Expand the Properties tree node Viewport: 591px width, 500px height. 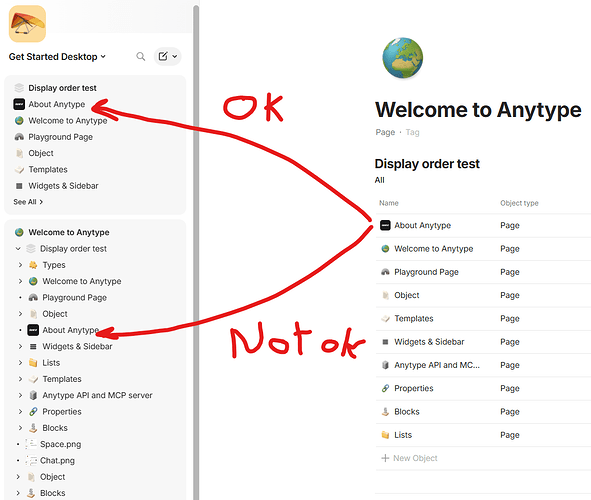[x=20, y=411]
